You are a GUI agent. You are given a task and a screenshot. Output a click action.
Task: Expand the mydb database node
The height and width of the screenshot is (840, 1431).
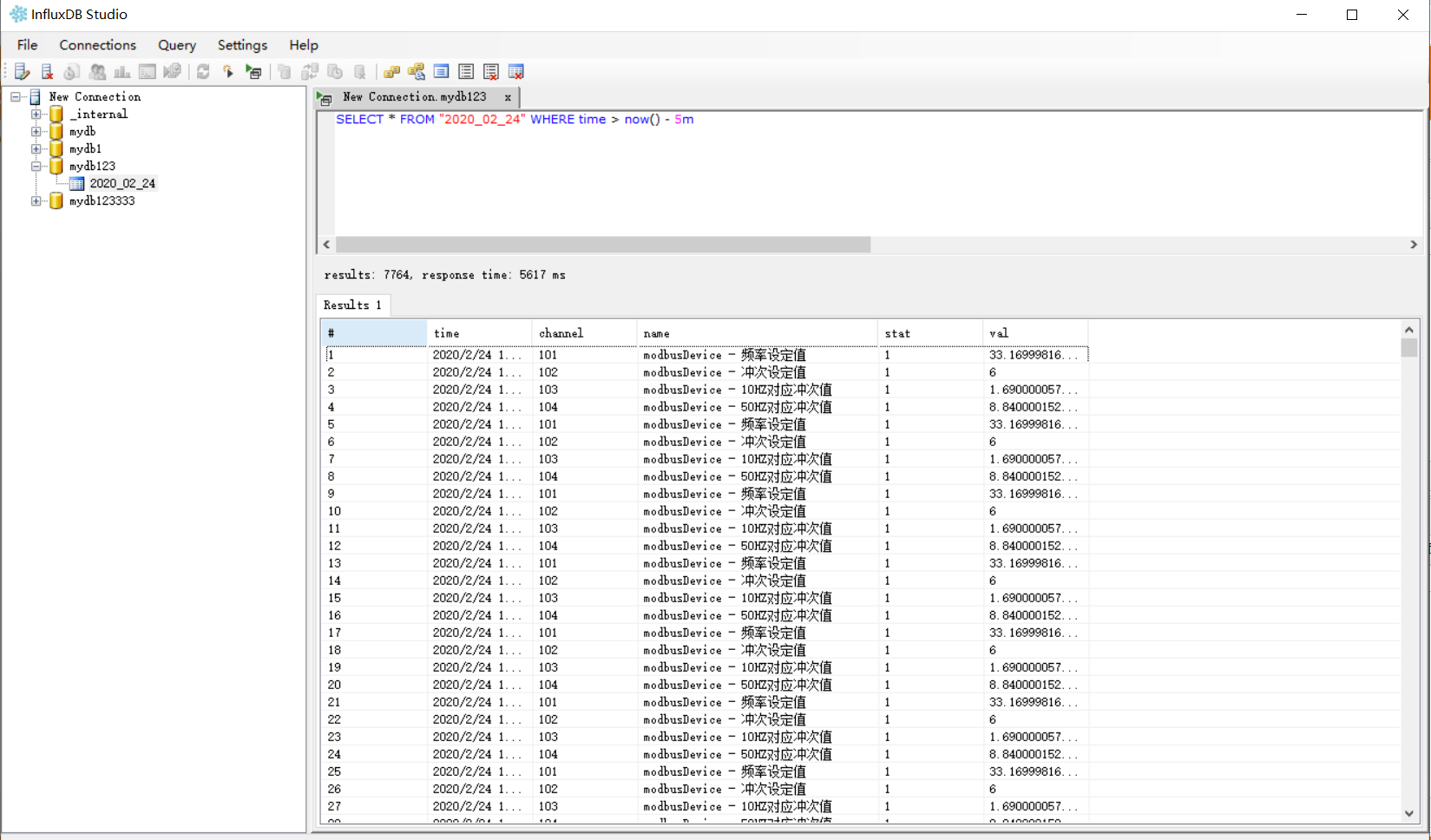pos(36,131)
